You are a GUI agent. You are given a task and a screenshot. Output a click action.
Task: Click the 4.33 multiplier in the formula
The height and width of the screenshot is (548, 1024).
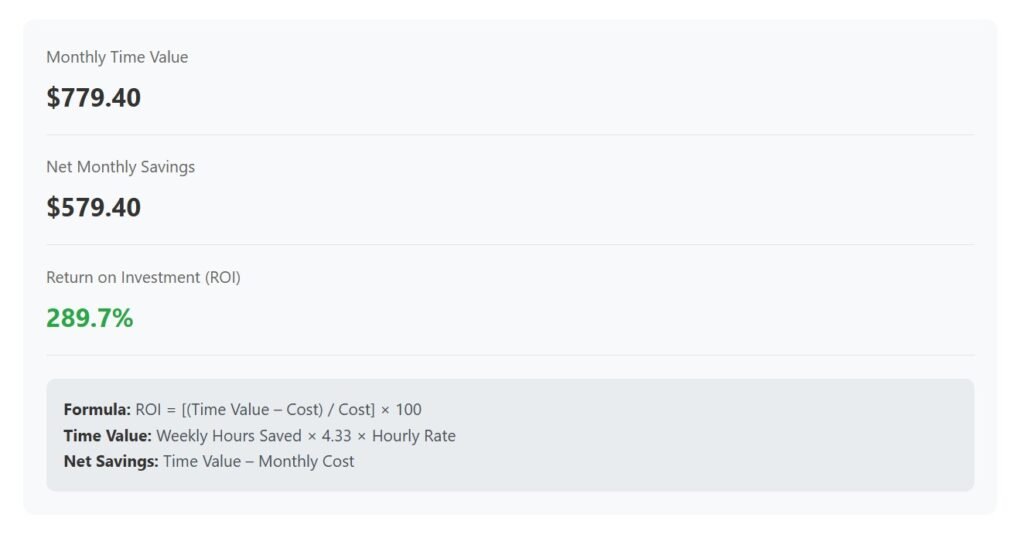[x=335, y=435]
